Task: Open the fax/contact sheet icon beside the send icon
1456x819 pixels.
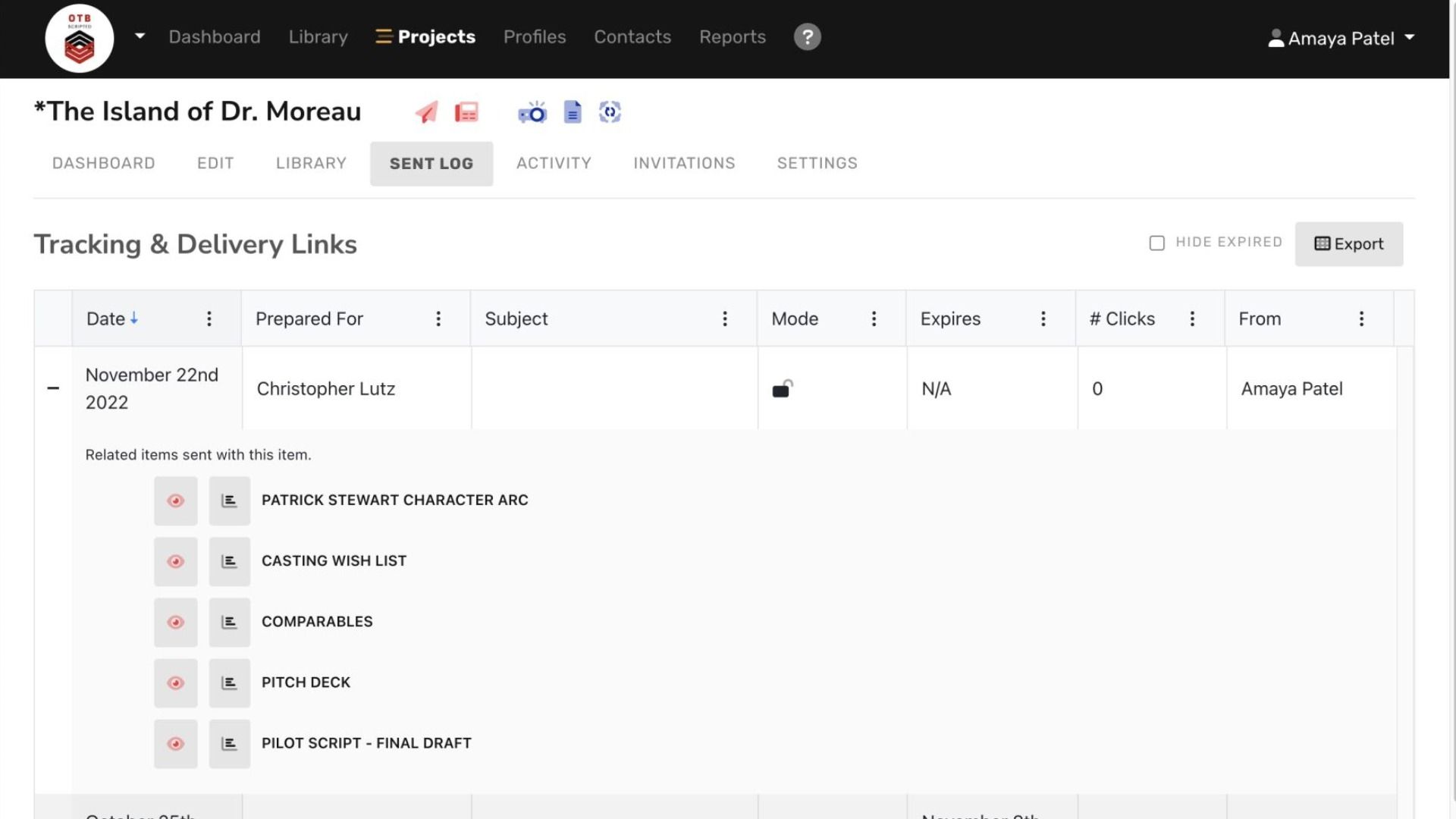Action: tap(466, 111)
